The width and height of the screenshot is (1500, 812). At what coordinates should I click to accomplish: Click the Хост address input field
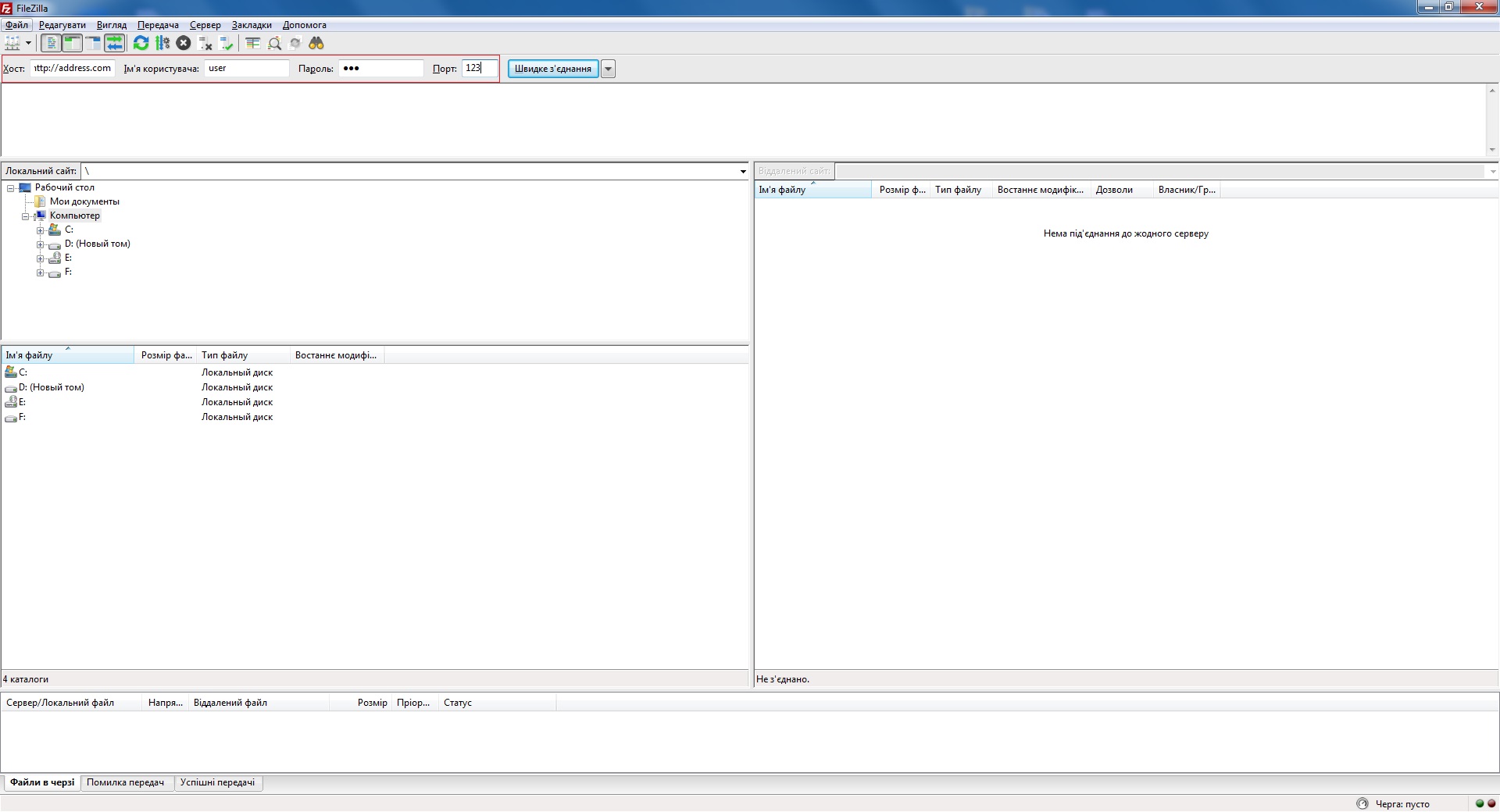[x=73, y=69]
